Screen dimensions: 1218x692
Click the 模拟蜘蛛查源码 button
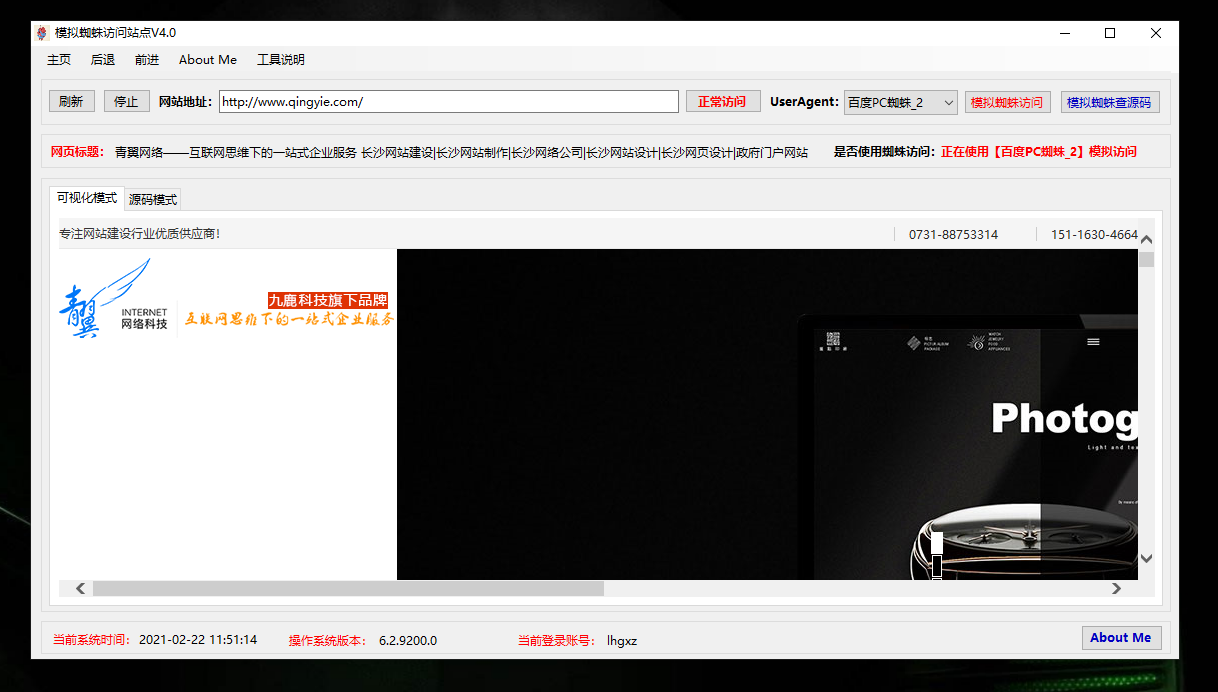[x=1109, y=102]
